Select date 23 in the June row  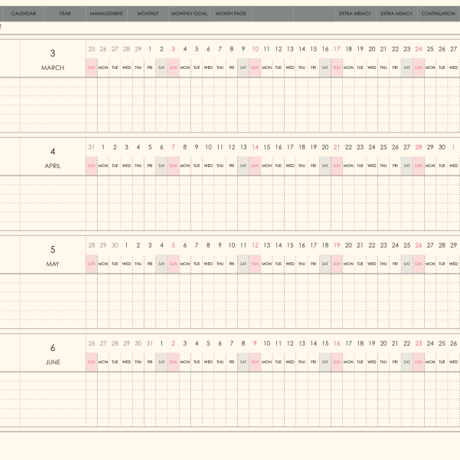pyautogui.click(x=419, y=343)
